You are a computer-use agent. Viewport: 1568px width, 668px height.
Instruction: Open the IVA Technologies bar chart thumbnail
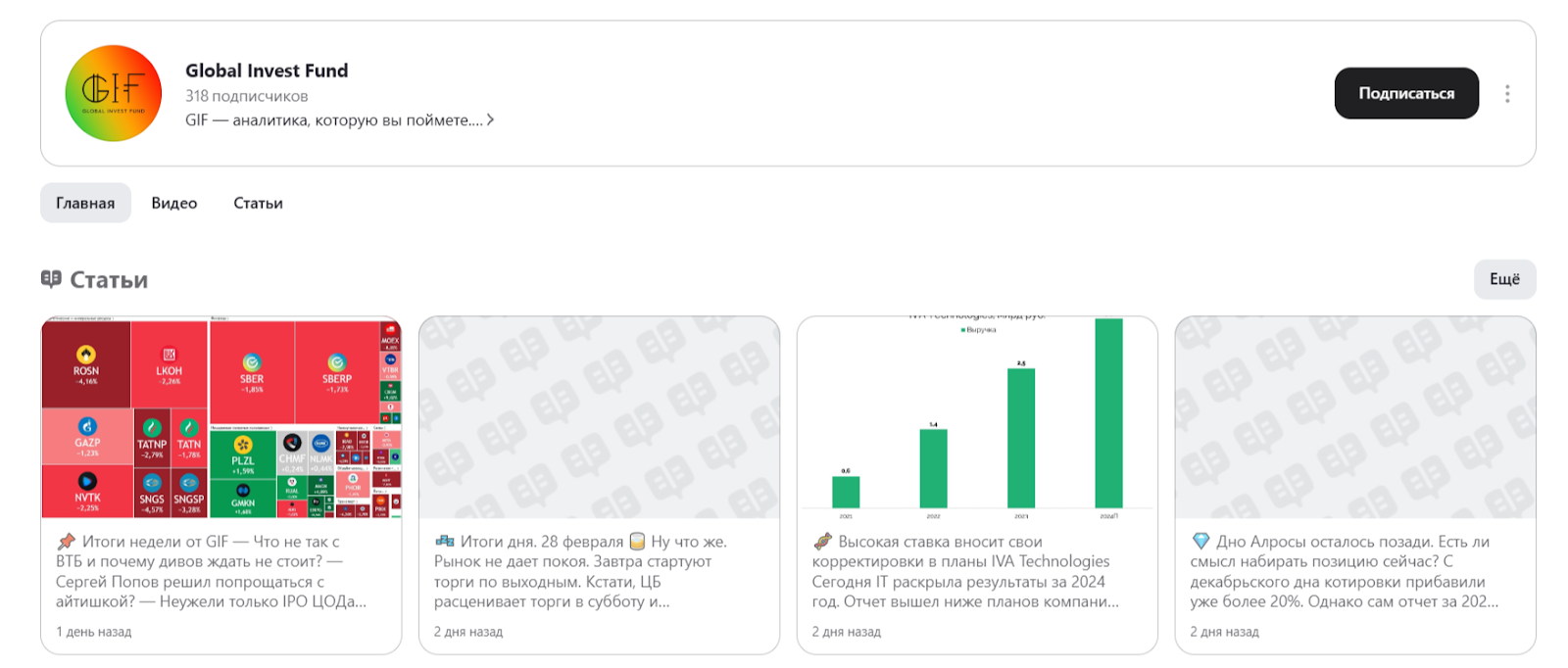point(977,417)
